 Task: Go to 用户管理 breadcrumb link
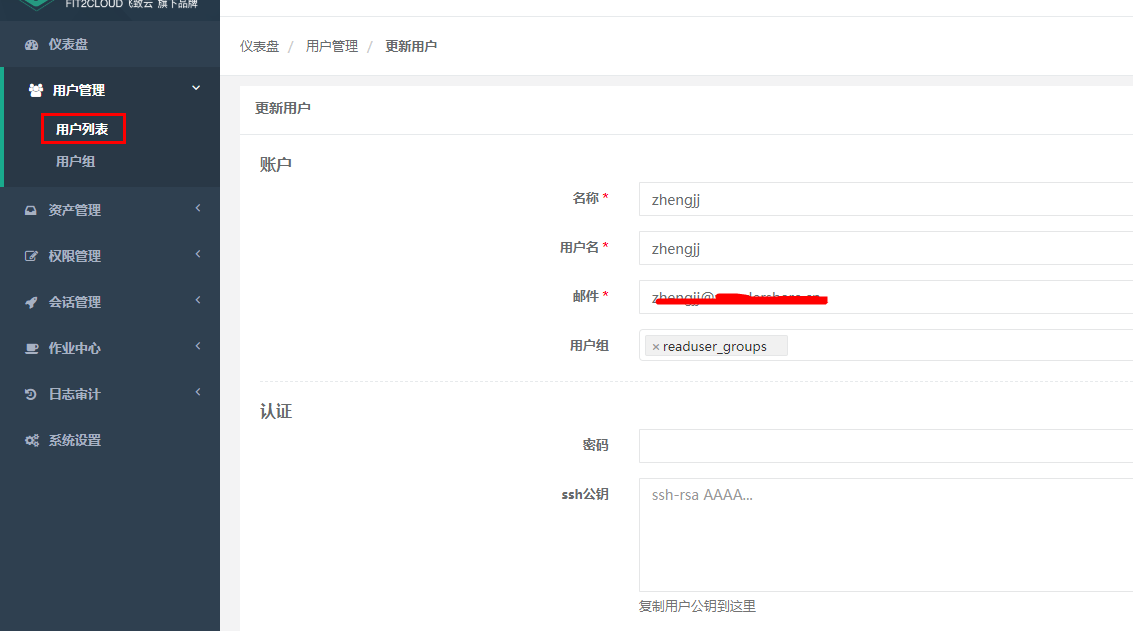[x=332, y=46]
